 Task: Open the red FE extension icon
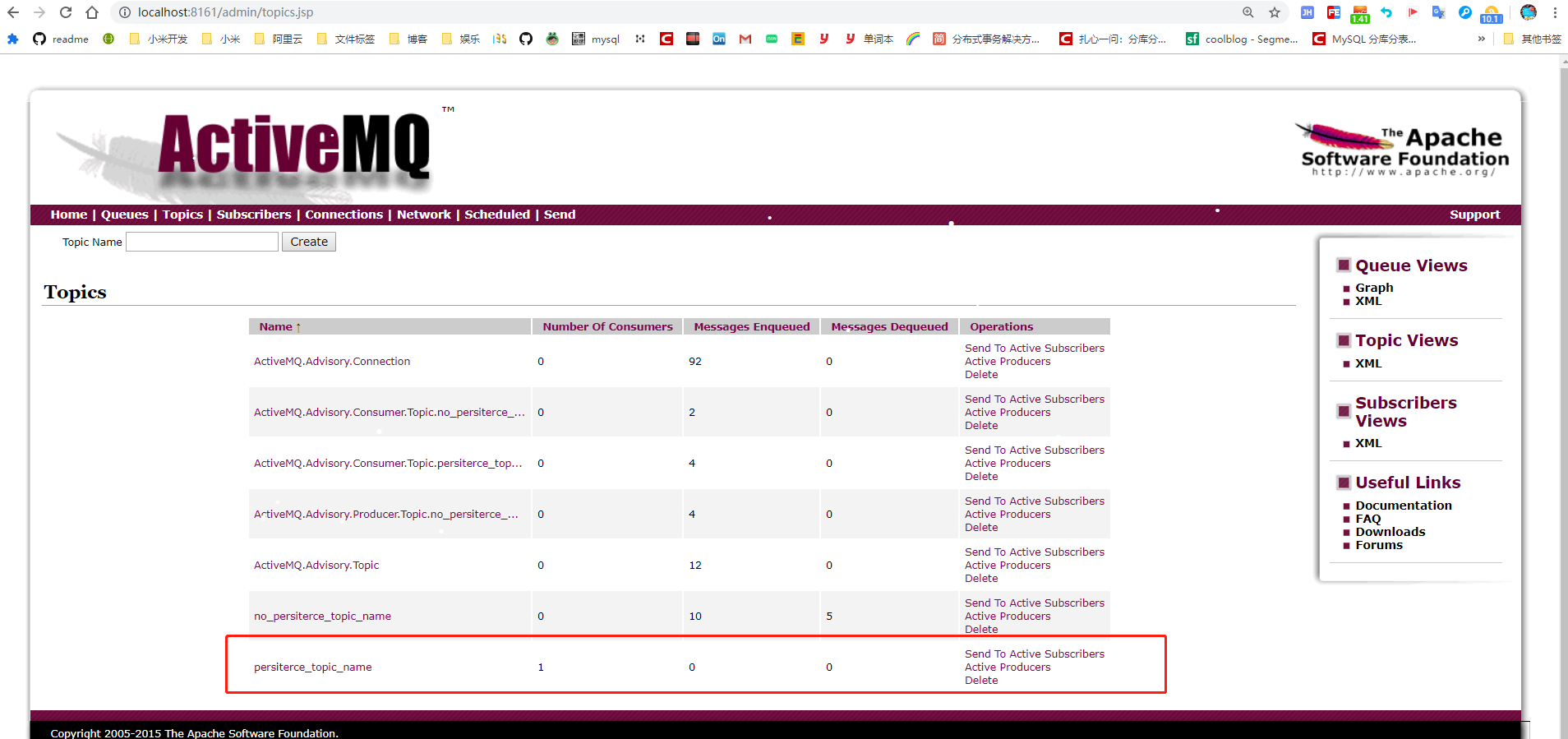pos(1334,12)
